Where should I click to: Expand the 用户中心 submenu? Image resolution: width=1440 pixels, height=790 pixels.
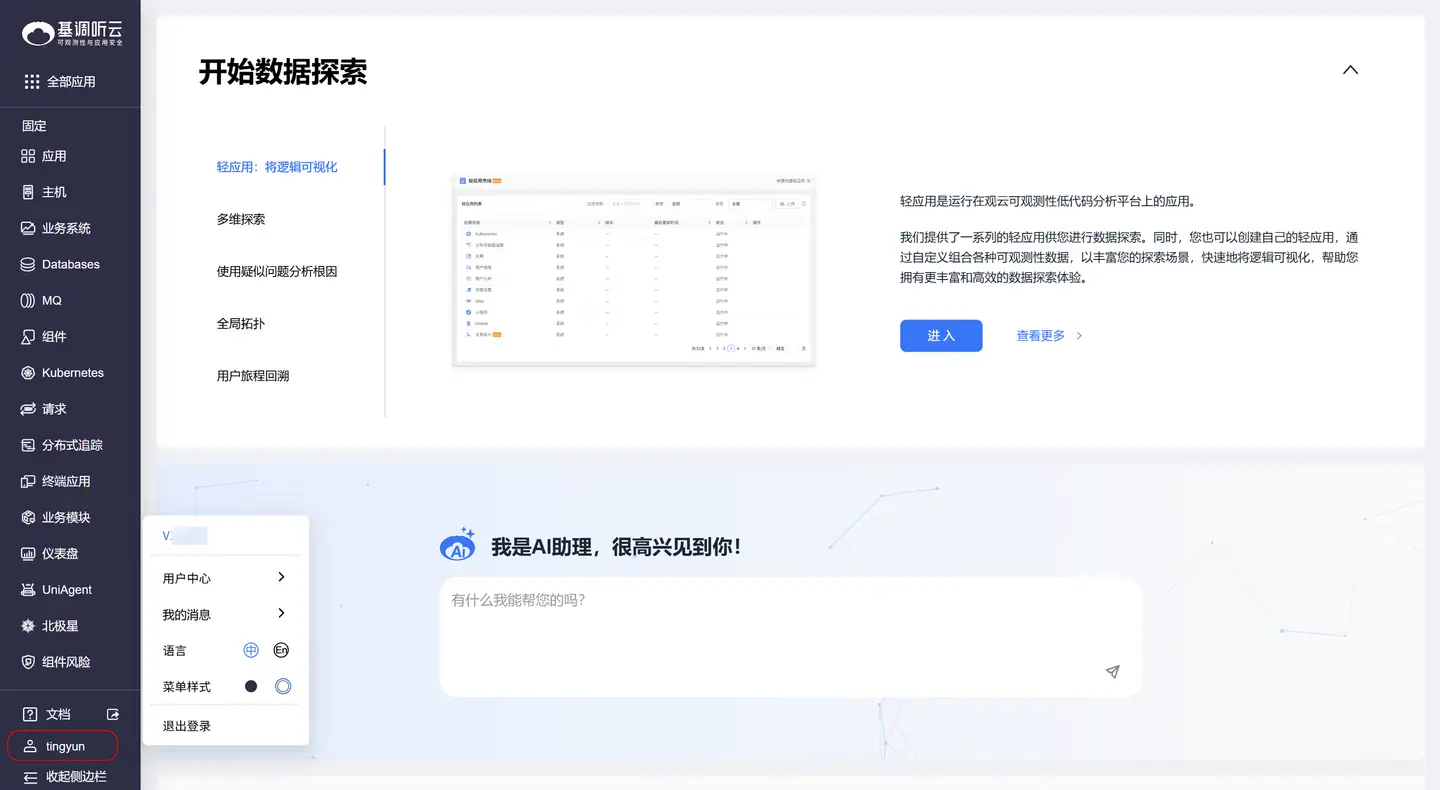pos(222,577)
